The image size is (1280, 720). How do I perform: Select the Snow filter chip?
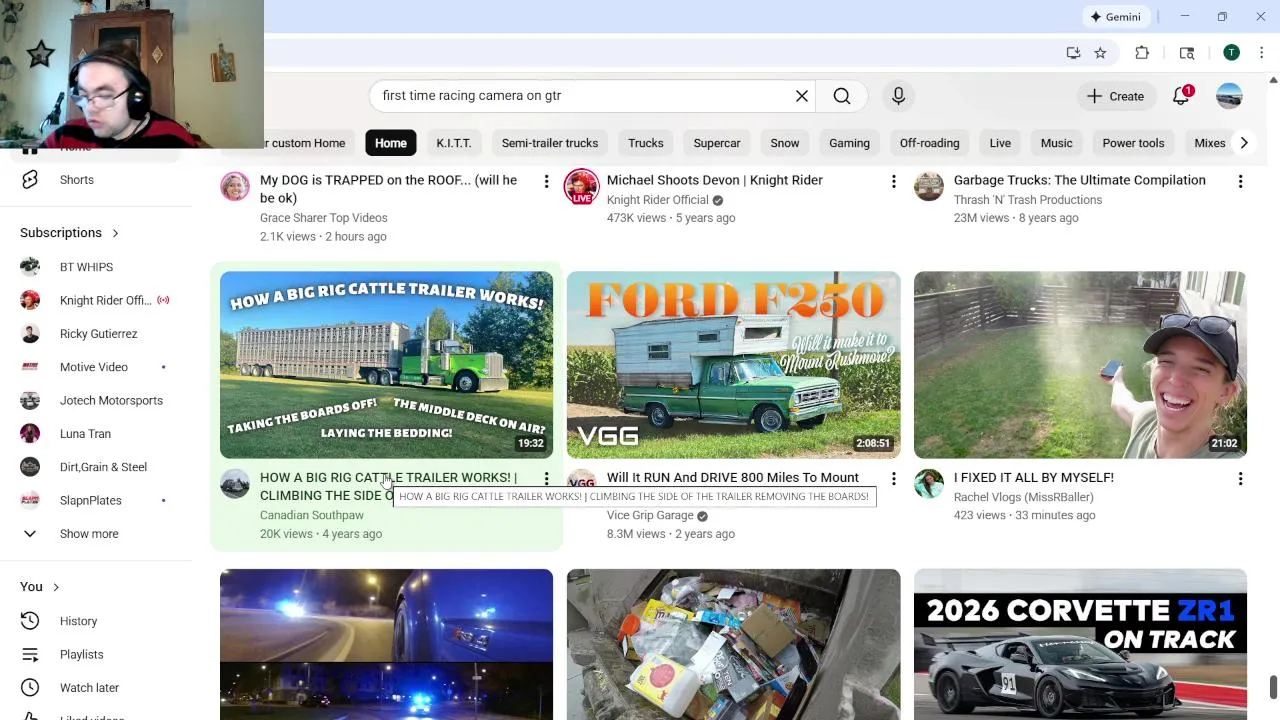point(785,143)
